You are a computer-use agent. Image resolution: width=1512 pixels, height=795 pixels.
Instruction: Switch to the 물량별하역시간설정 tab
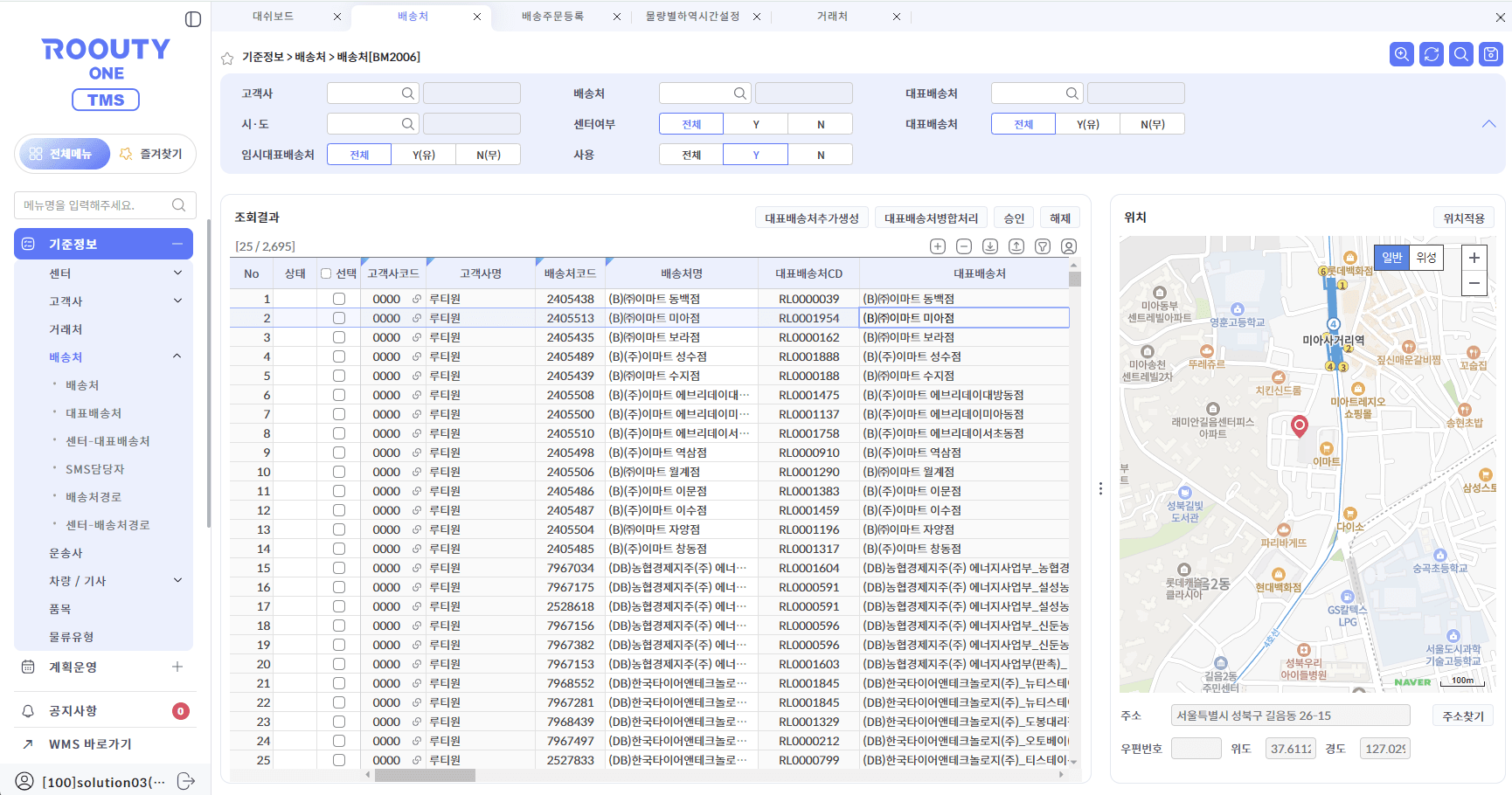(x=692, y=17)
